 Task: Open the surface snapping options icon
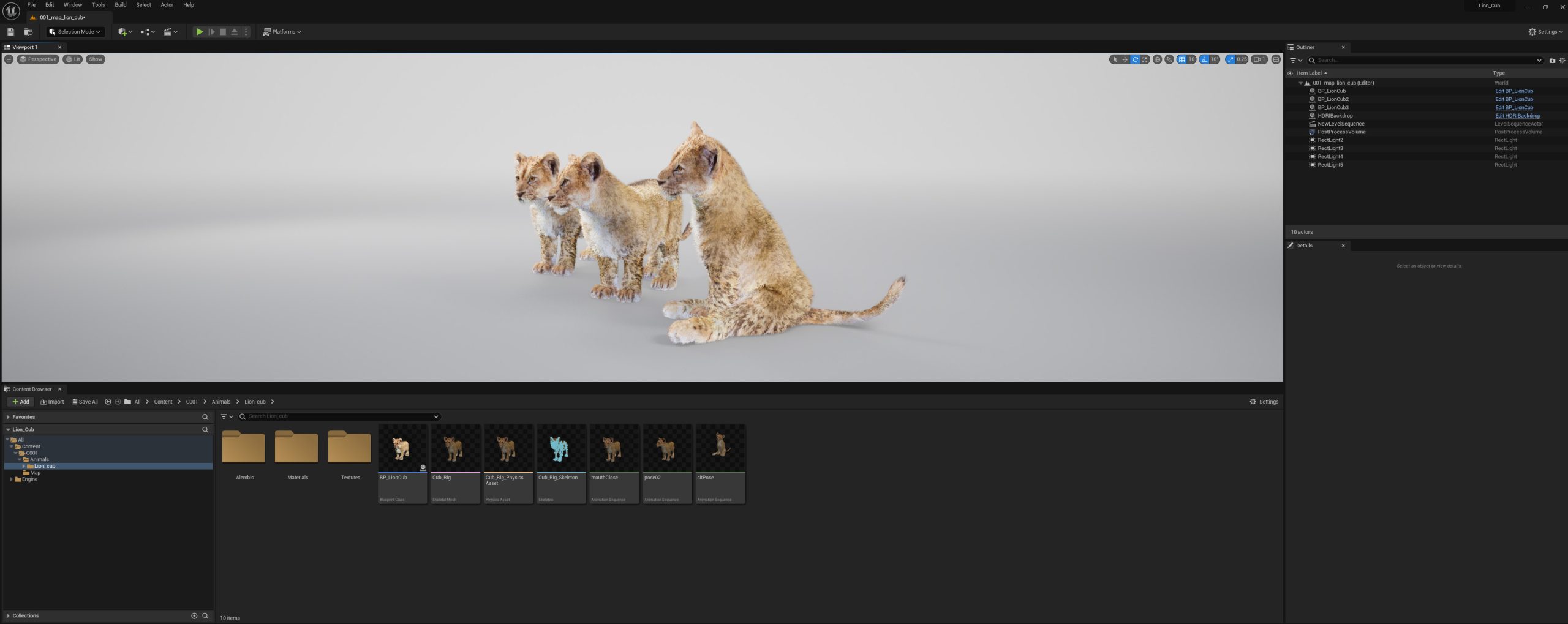[x=1169, y=59]
